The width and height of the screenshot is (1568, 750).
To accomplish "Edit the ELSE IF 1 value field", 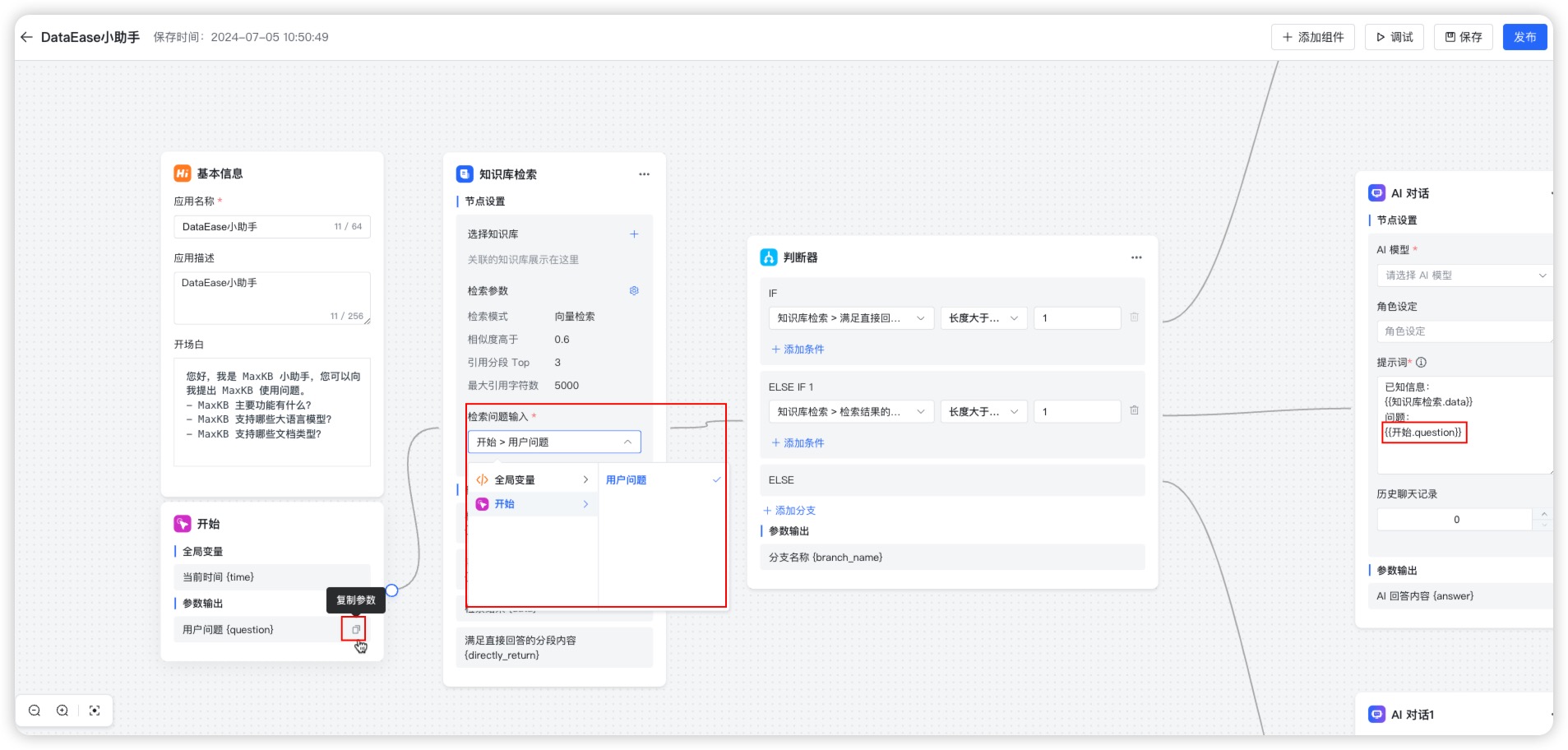I will pyautogui.click(x=1077, y=412).
